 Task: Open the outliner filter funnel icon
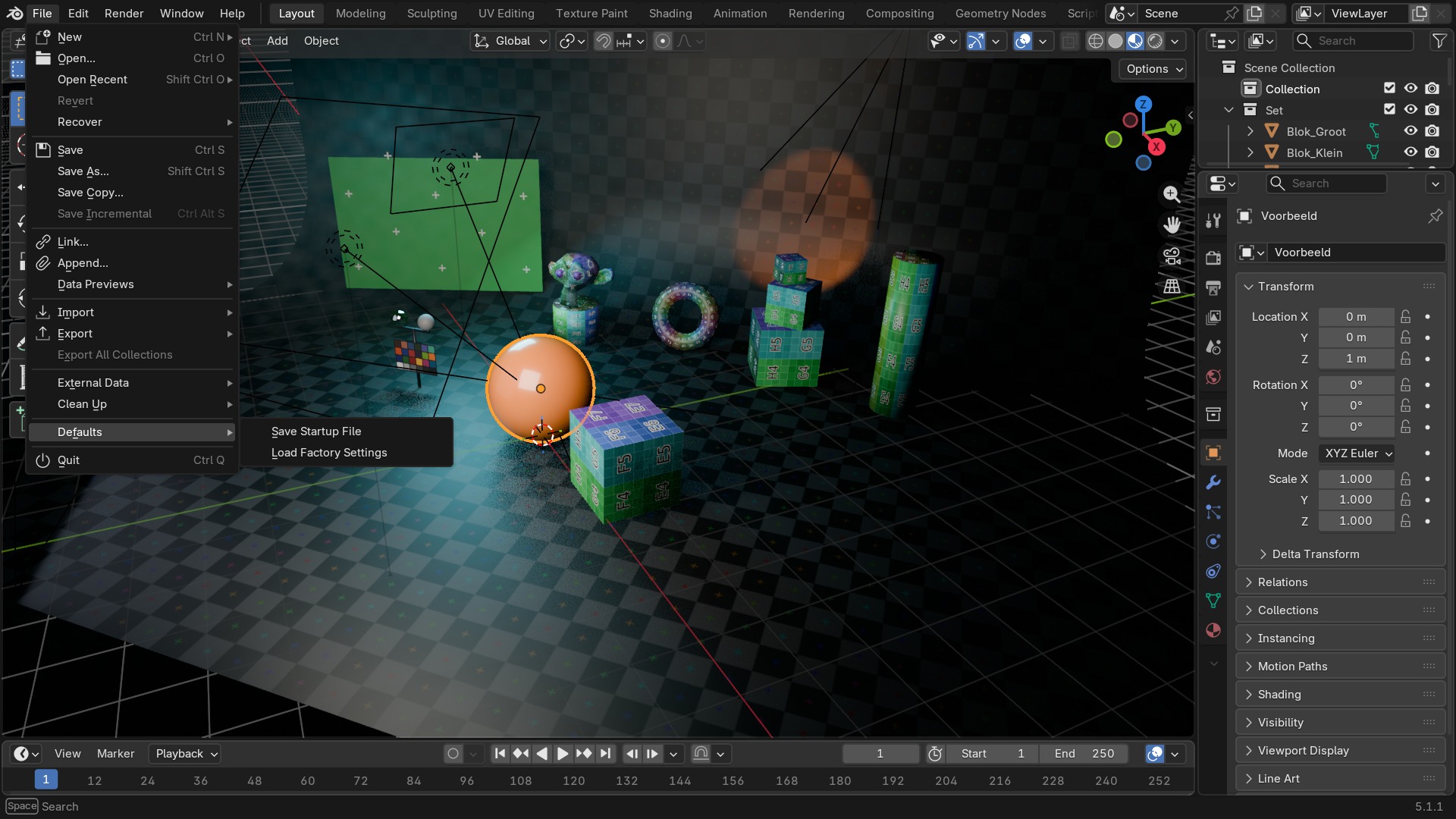1439,41
